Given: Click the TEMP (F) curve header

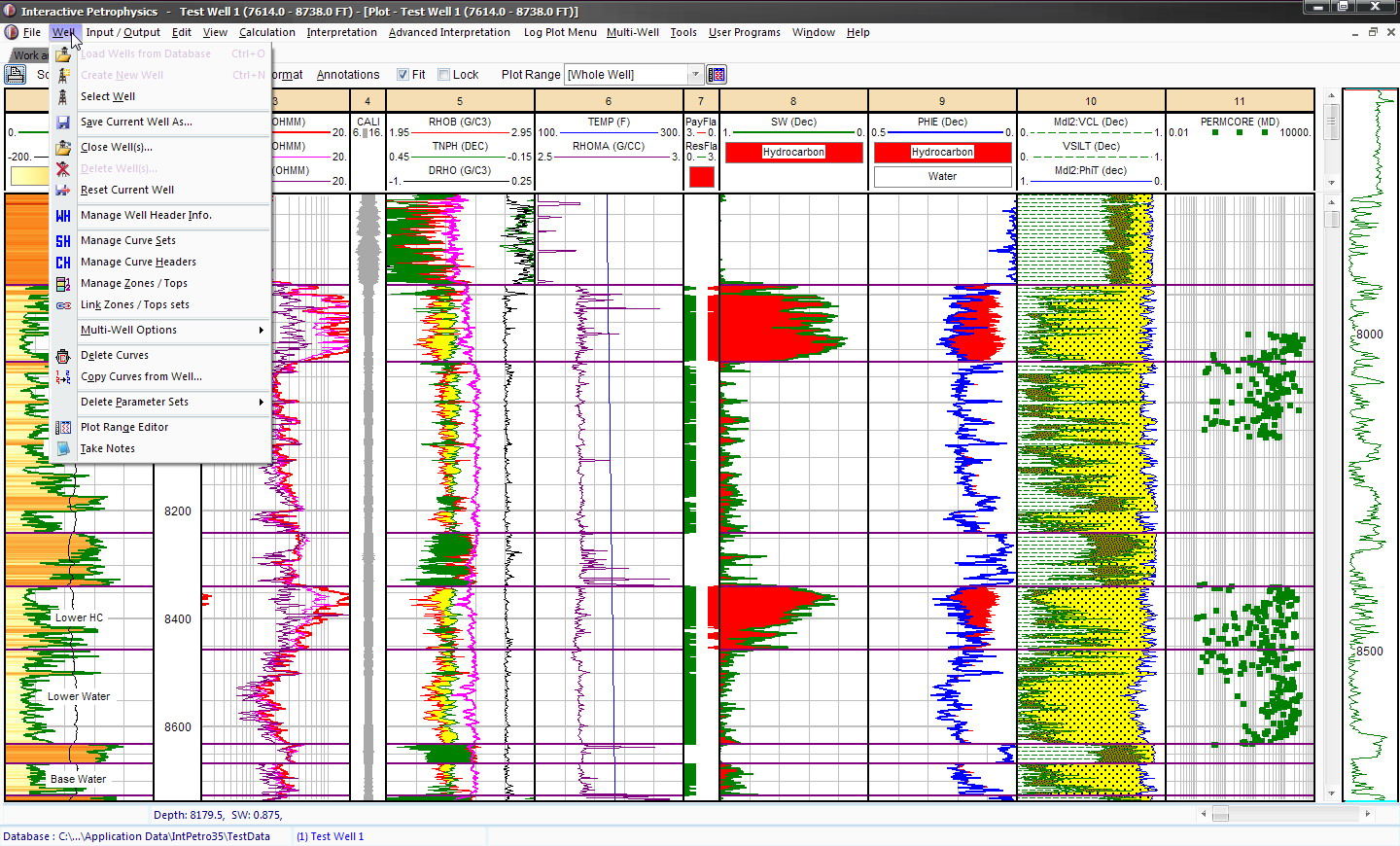Looking at the screenshot, I should pos(609,122).
